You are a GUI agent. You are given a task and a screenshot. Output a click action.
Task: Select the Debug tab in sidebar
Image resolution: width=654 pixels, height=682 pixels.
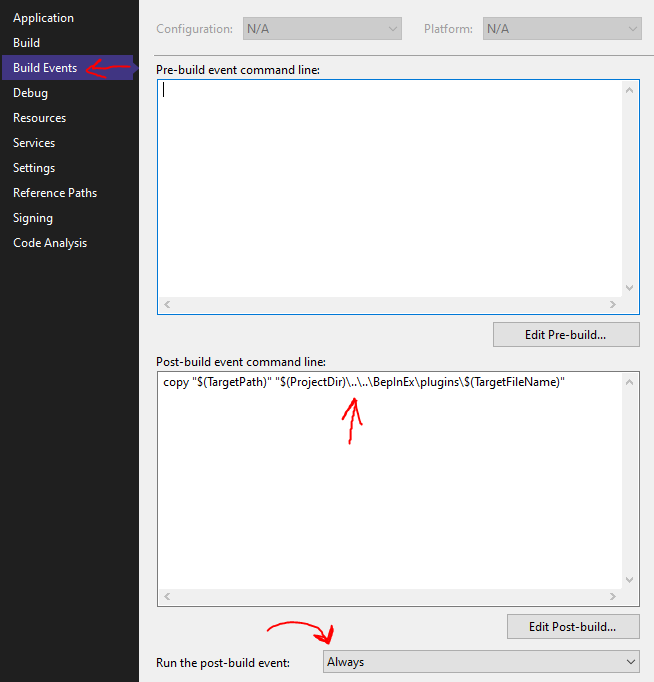pos(30,93)
